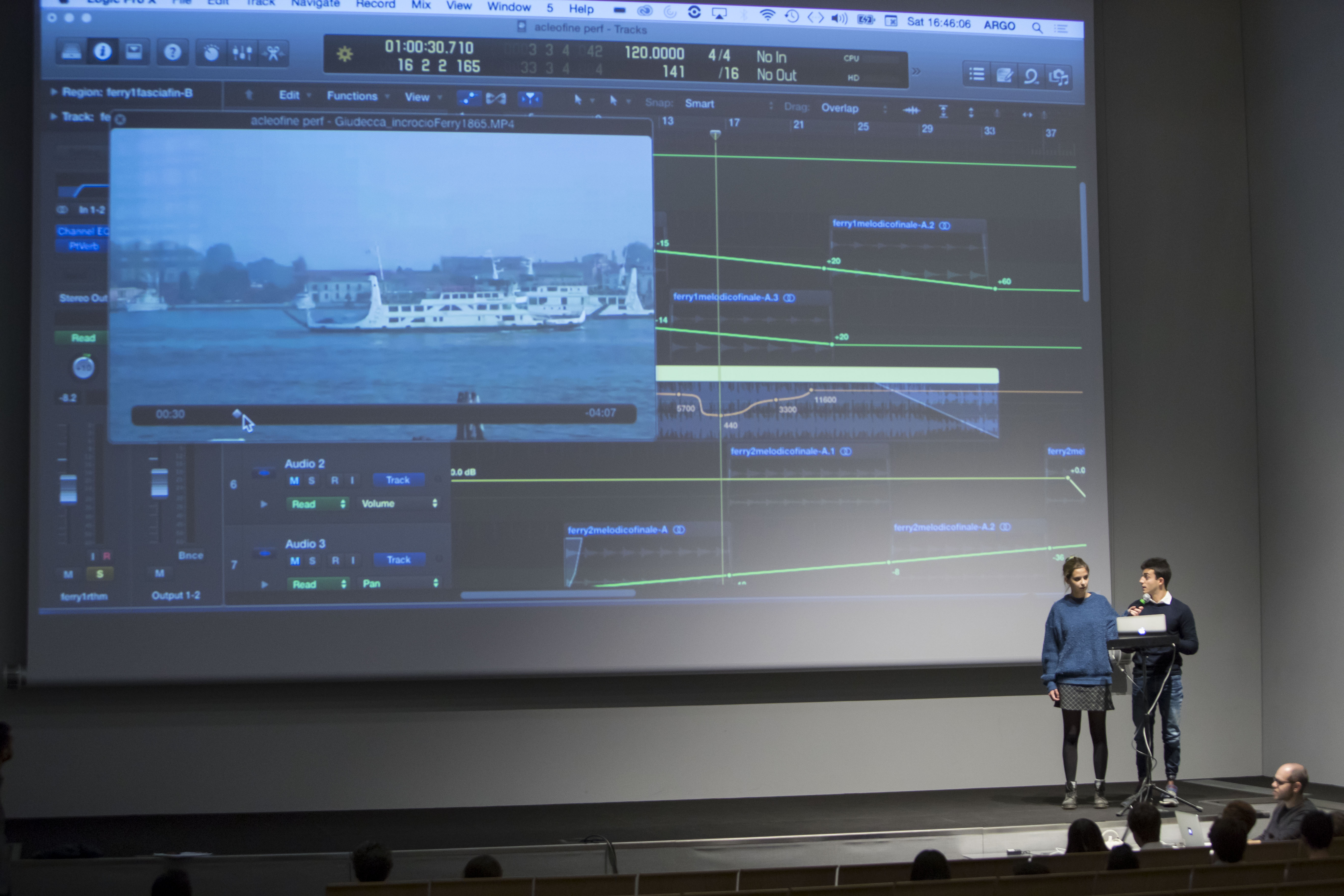Image resolution: width=1344 pixels, height=896 pixels.
Task: Open the Navigate menu
Action: coord(315,3)
